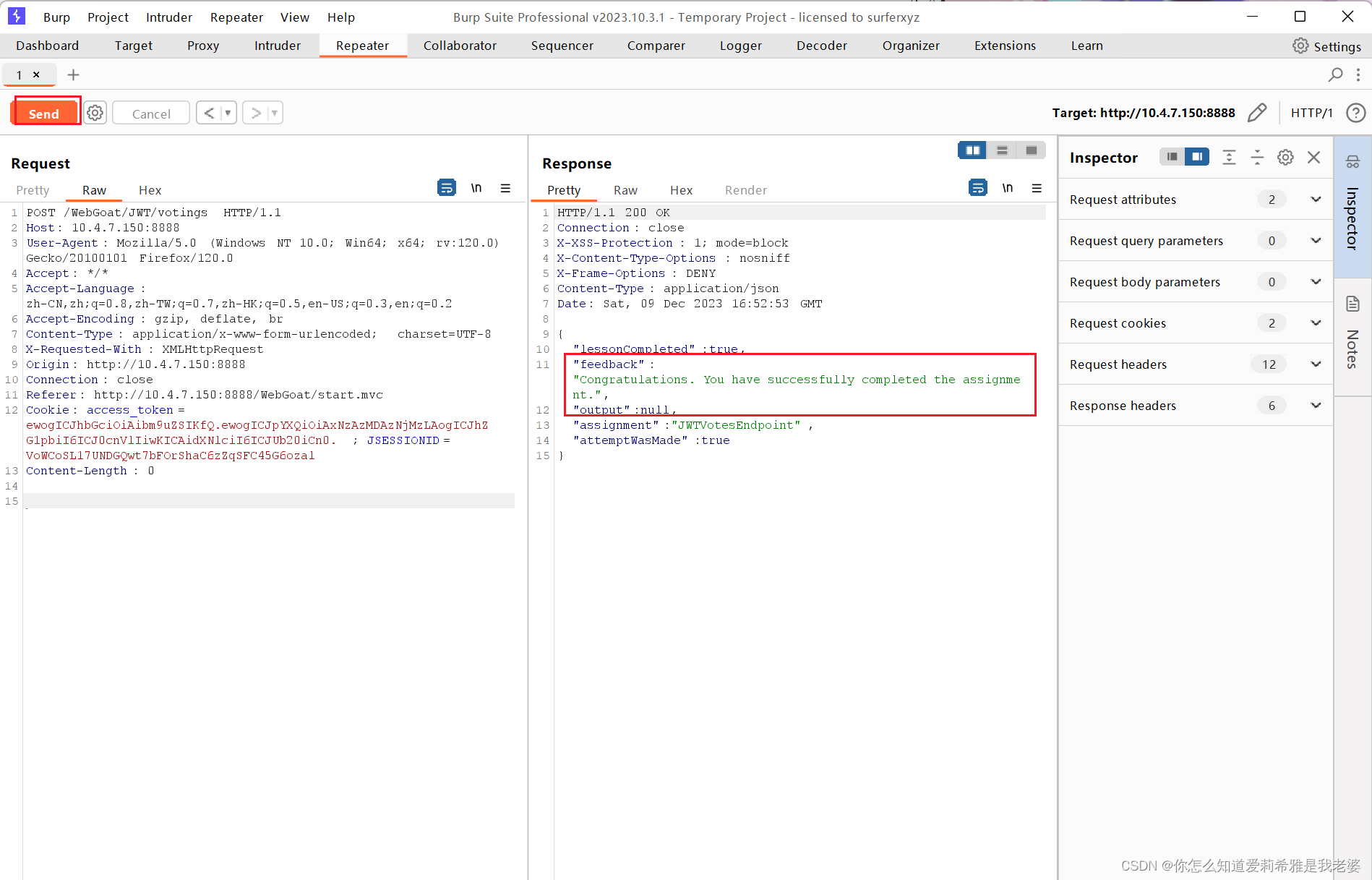The height and width of the screenshot is (880, 1372).
Task: Switch to the Decoder tab
Action: [821, 46]
